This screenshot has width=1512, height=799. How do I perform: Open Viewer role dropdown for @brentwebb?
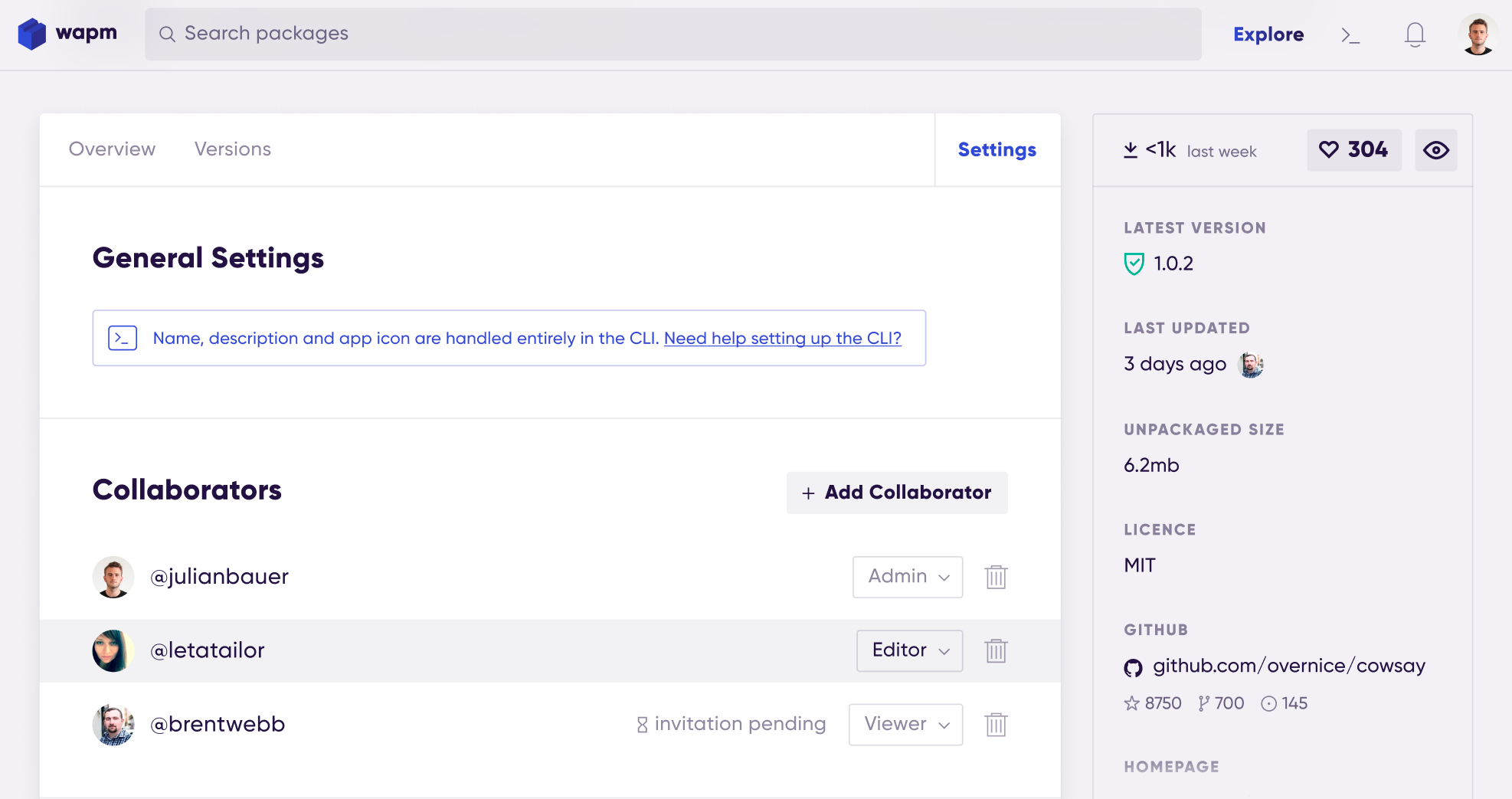tap(905, 725)
